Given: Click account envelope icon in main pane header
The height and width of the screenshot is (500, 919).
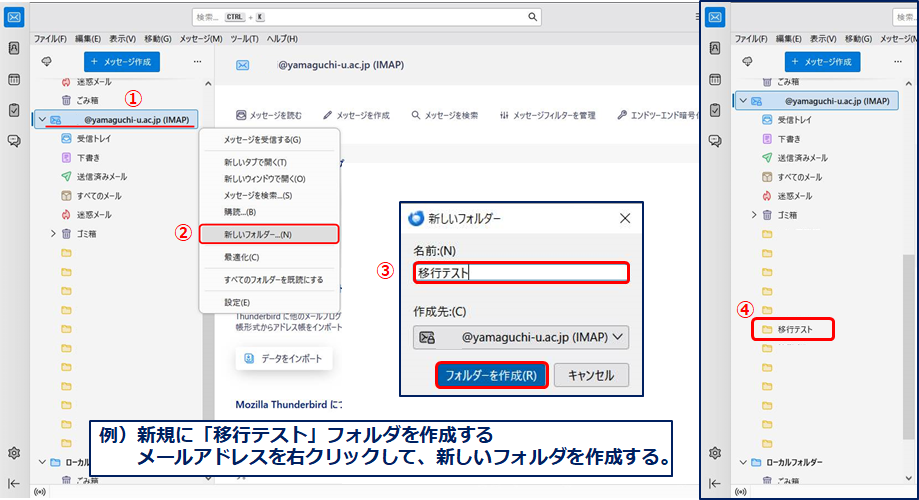Looking at the screenshot, I should point(243,65).
